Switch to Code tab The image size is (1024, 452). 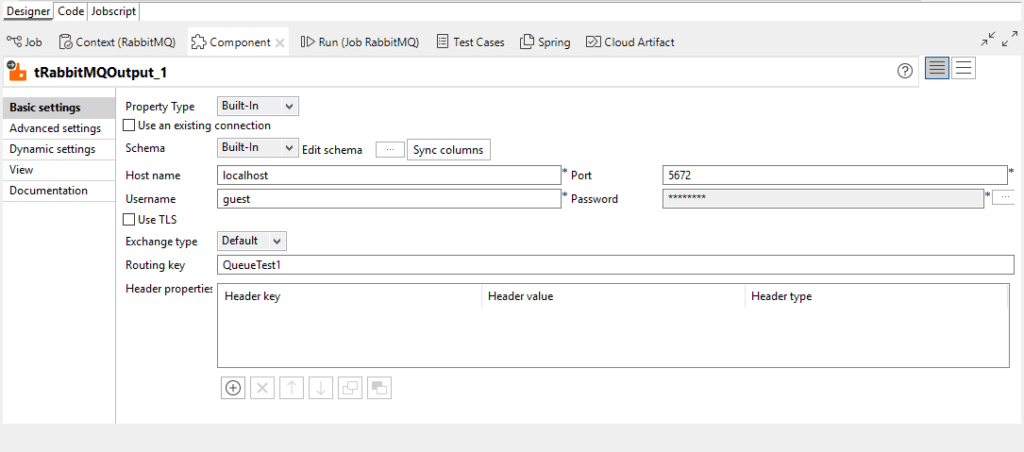(71, 11)
